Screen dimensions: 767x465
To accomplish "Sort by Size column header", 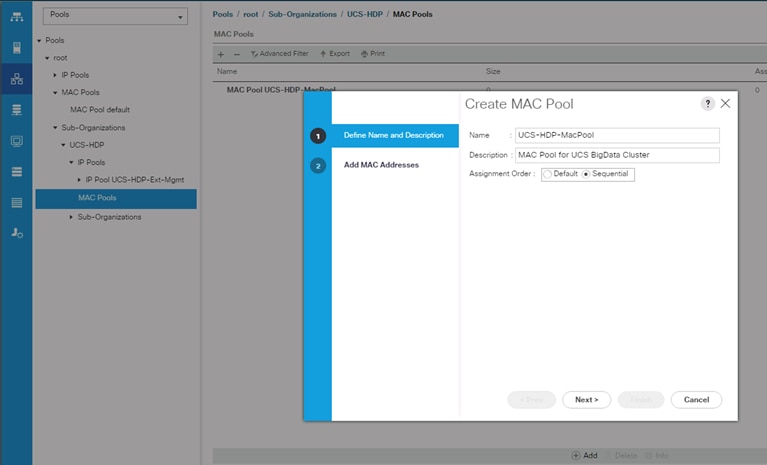I will [x=493, y=71].
